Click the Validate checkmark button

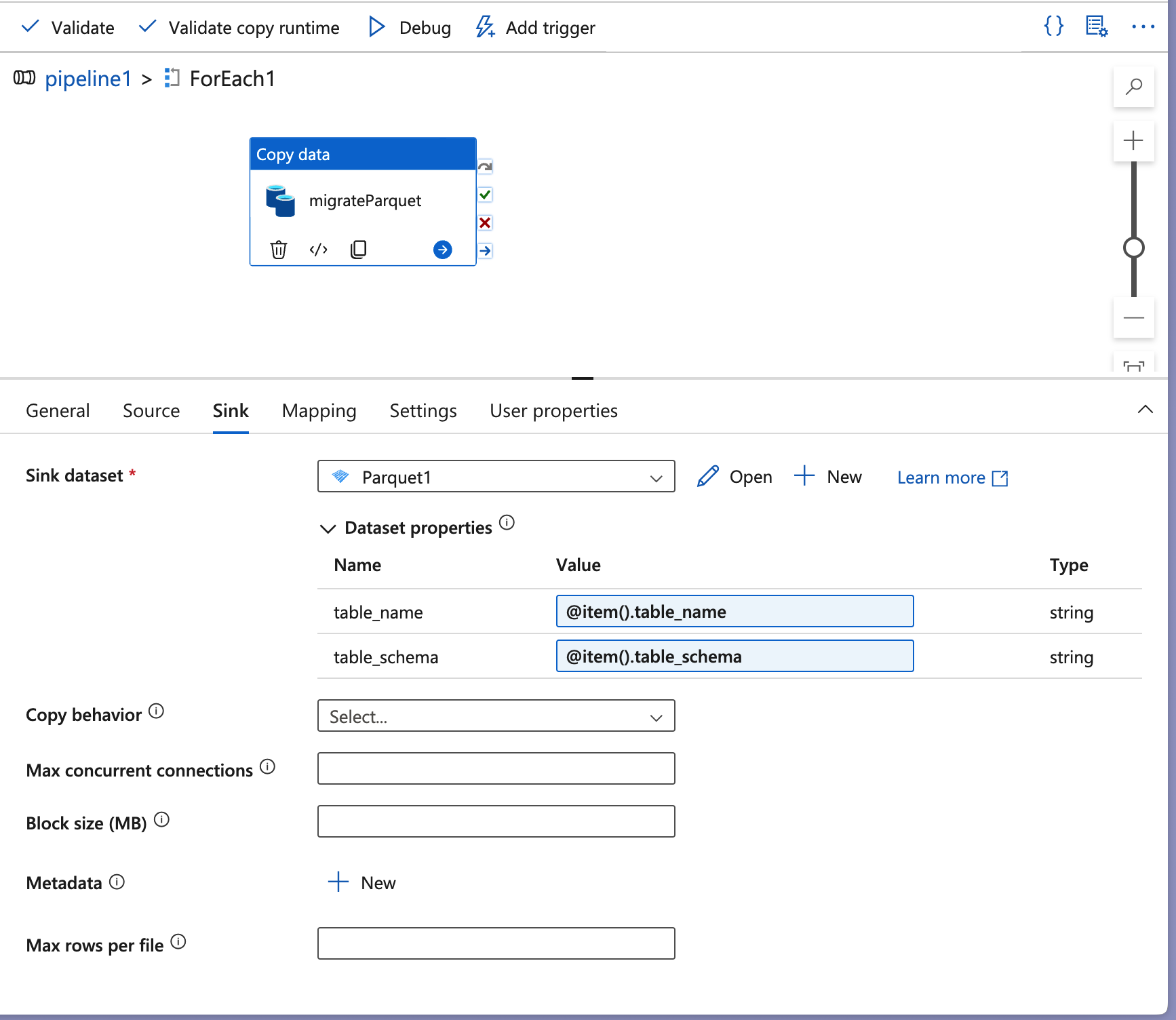point(68,28)
